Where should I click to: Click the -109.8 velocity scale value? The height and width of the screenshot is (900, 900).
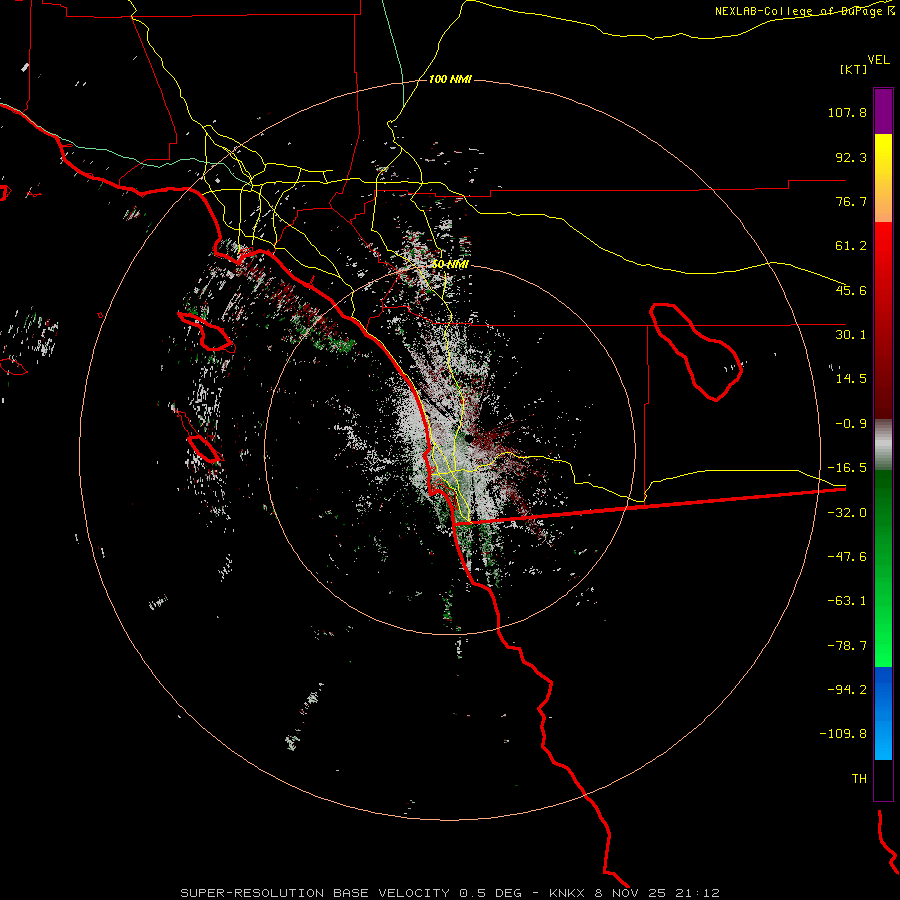pyautogui.click(x=843, y=734)
